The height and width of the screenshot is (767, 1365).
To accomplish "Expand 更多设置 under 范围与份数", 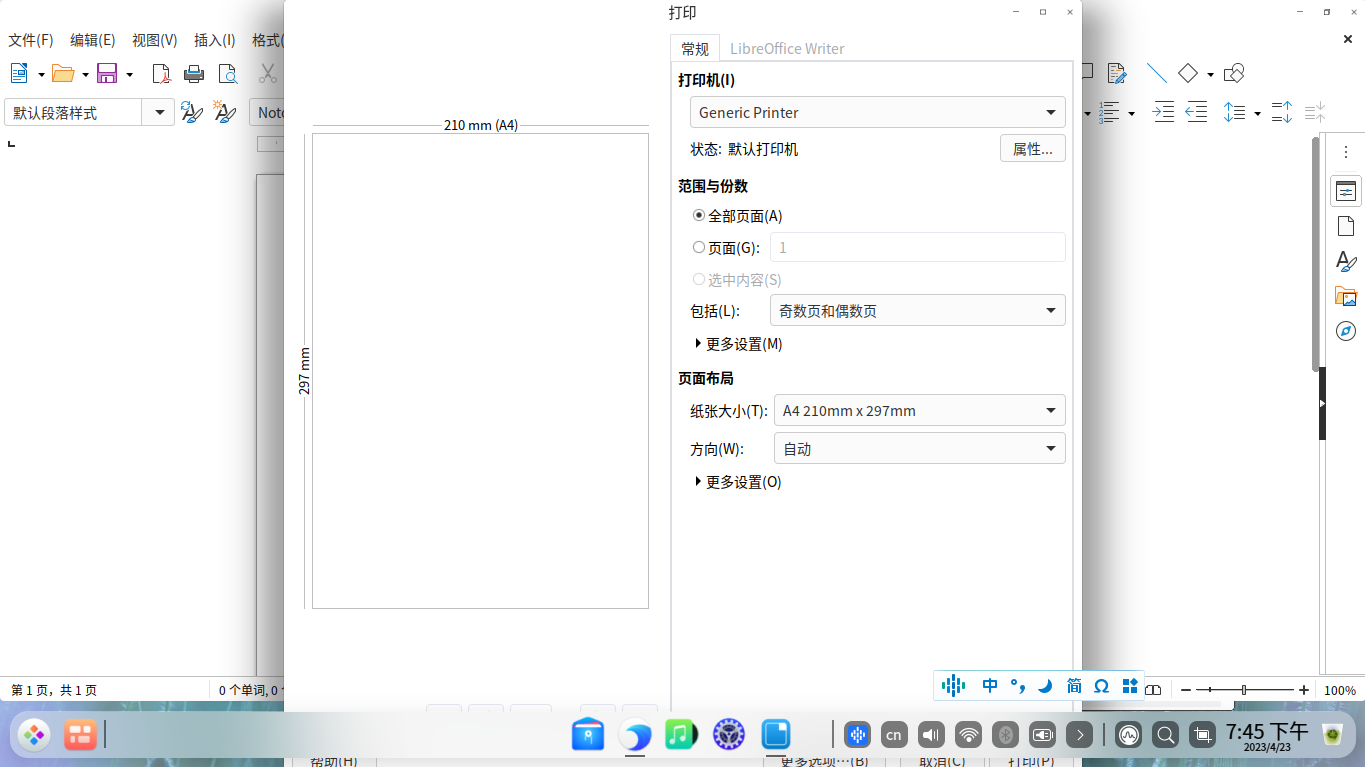I will click(738, 343).
